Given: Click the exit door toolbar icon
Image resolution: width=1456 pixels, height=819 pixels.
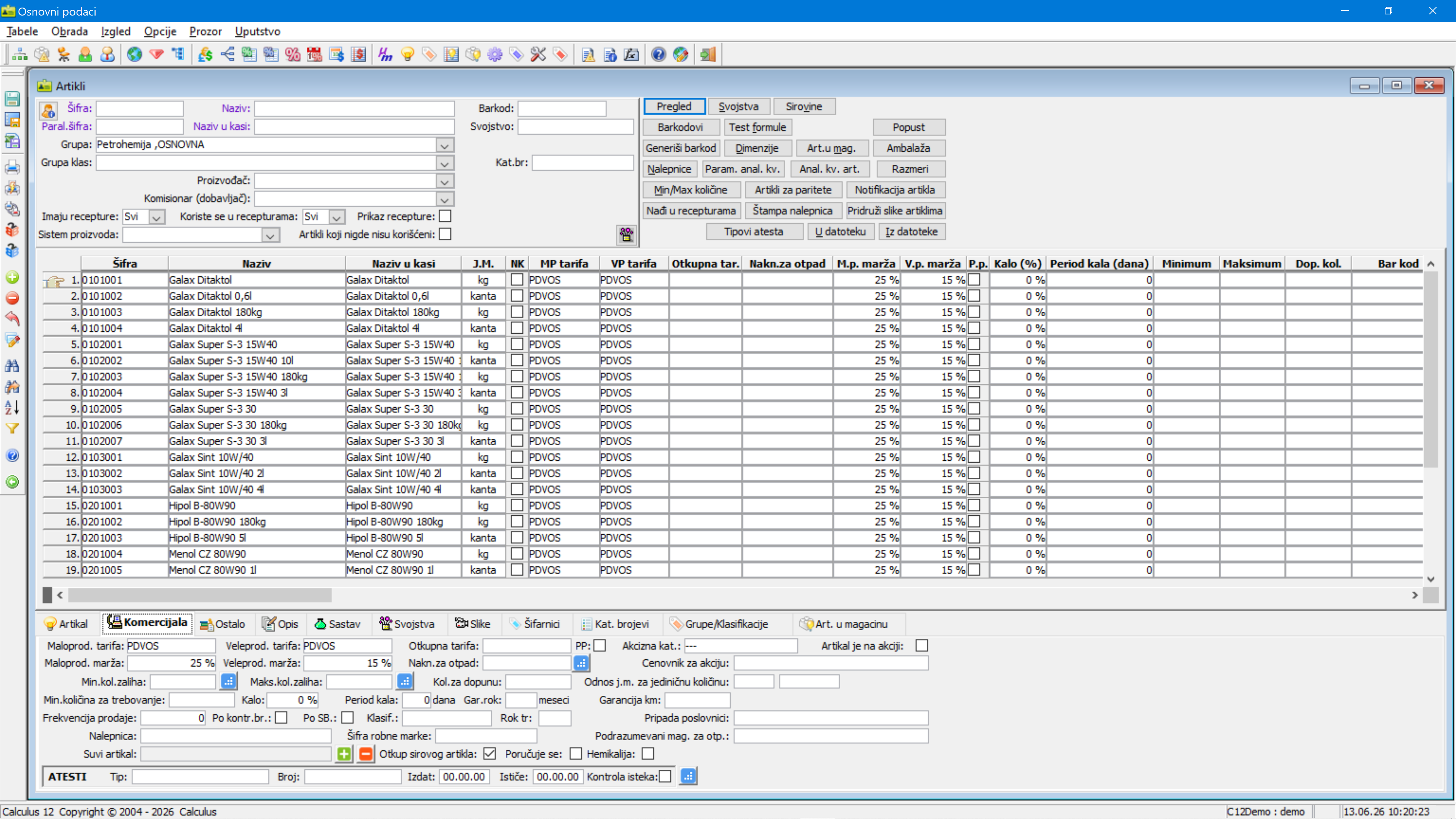Looking at the screenshot, I should click(x=708, y=54).
